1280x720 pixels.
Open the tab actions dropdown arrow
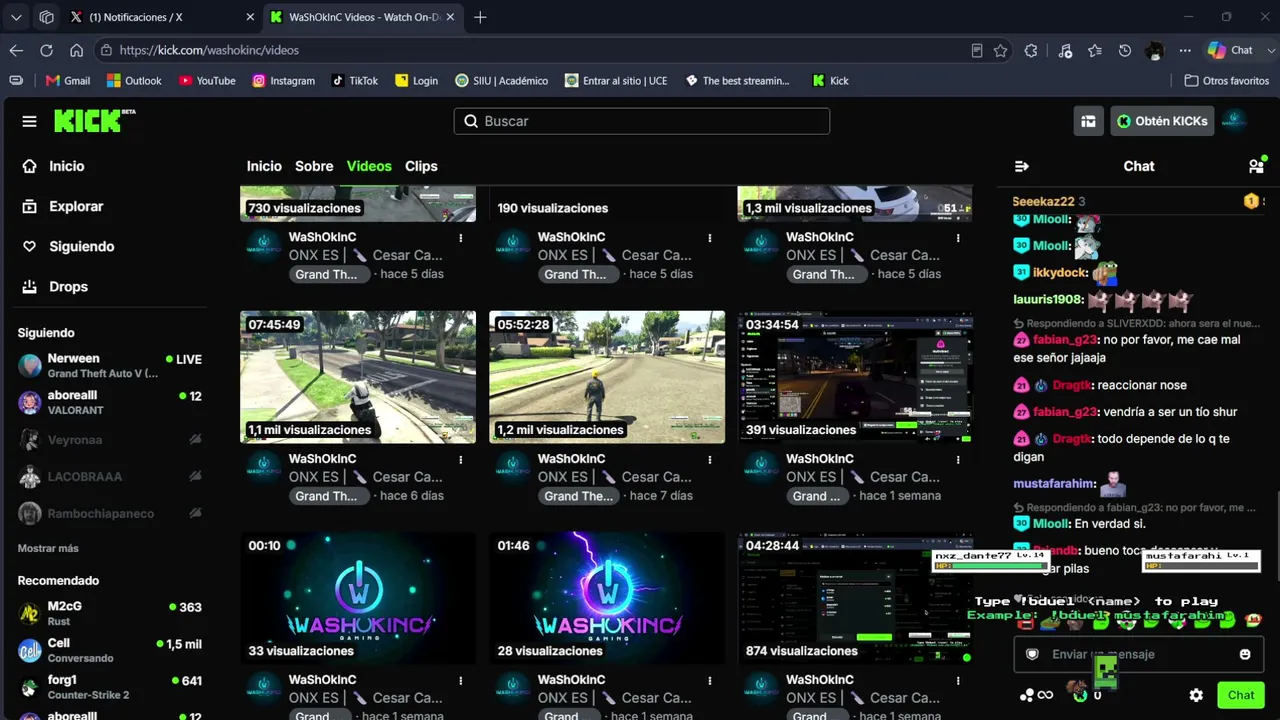tap(16, 17)
